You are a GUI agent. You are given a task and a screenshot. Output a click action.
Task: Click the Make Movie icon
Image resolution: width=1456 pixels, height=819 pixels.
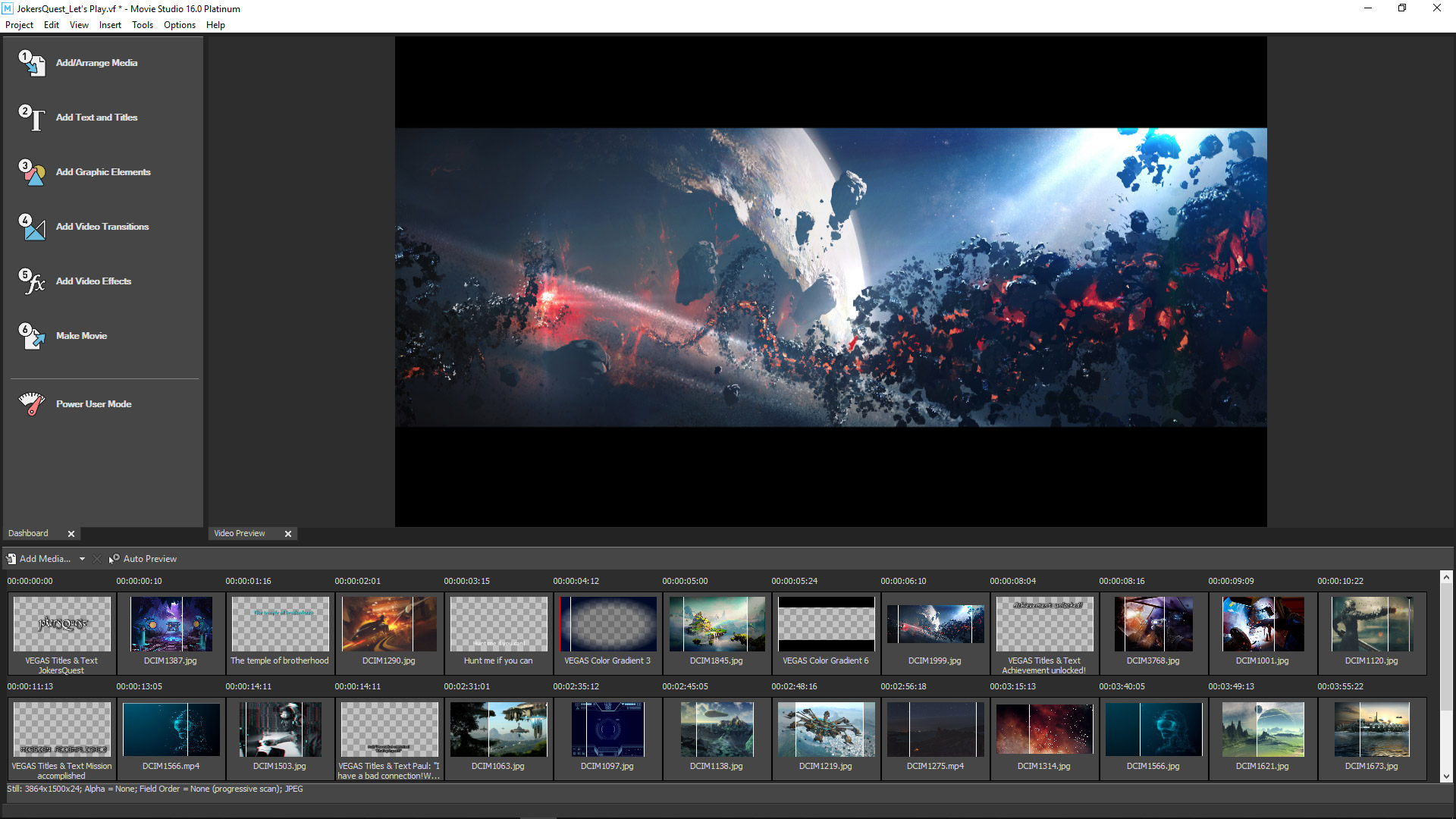tap(32, 336)
